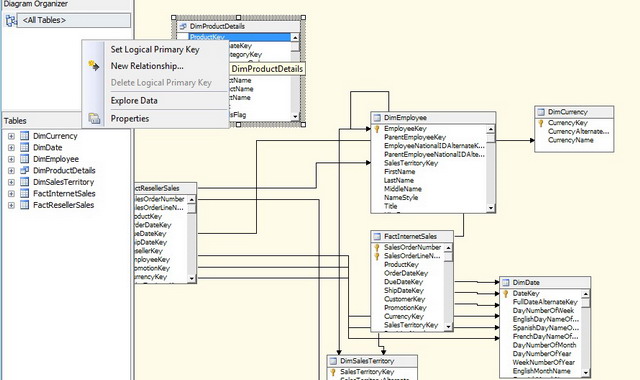
Task: Click the EmployeeKey primary key icon
Action: click(377, 129)
